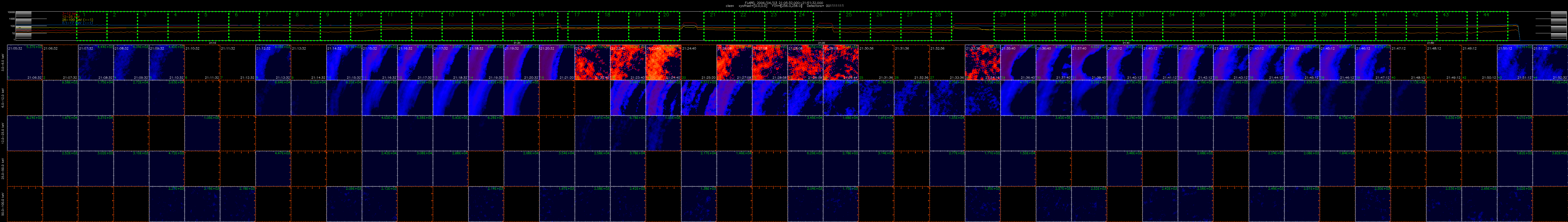The image size is (1568, 222).
Task: Open the 21:05:32 image in the 3.0-6.0 keV row
Action: coord(25,62)
